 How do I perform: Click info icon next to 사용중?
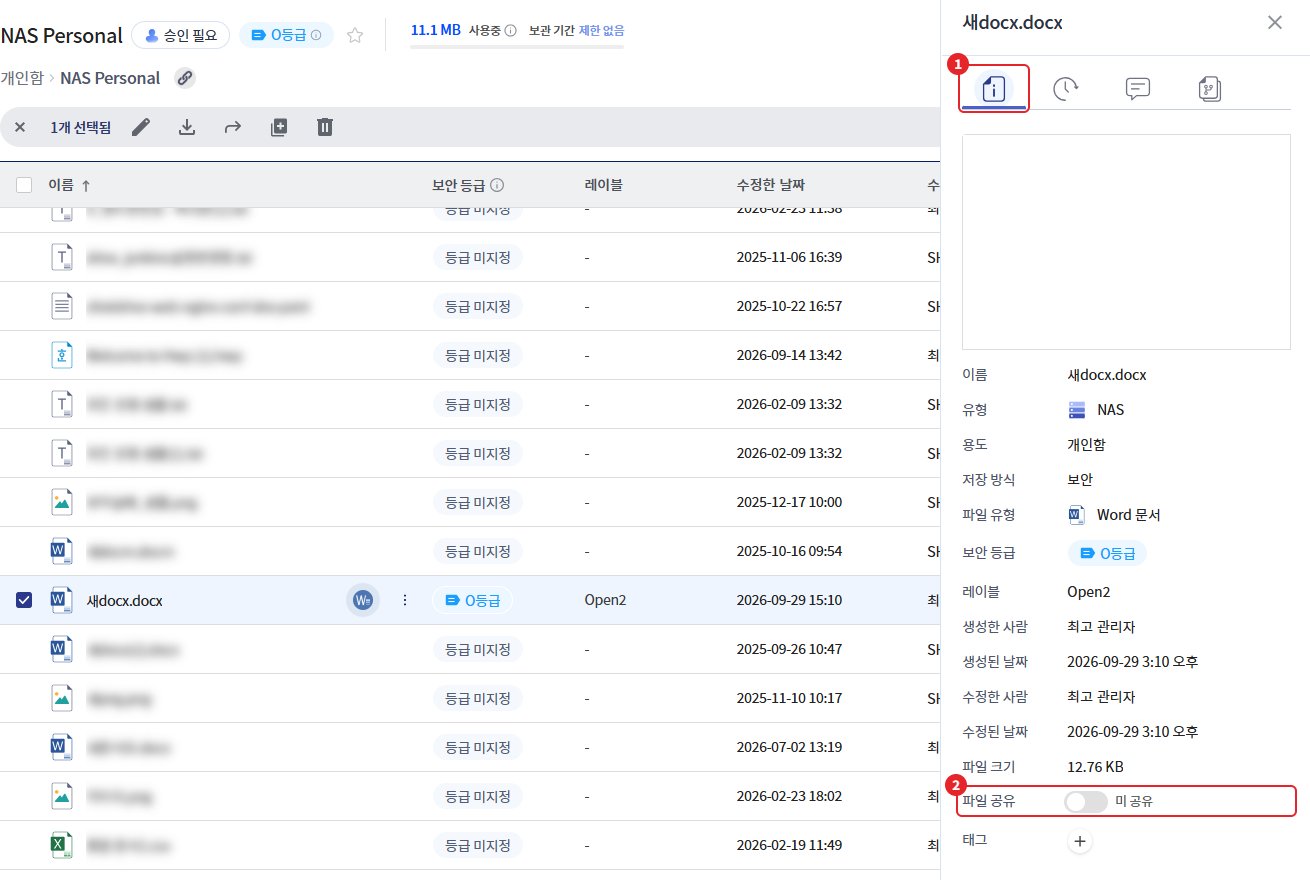(x=510, y=31)
